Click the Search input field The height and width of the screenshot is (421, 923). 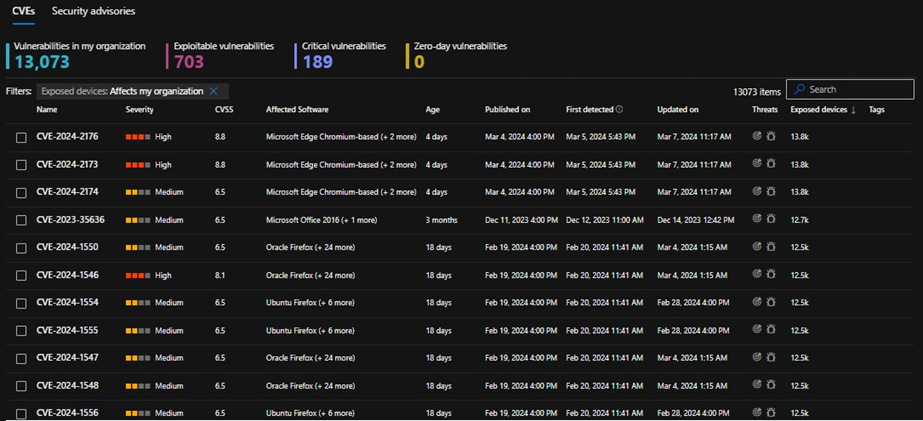855,90
